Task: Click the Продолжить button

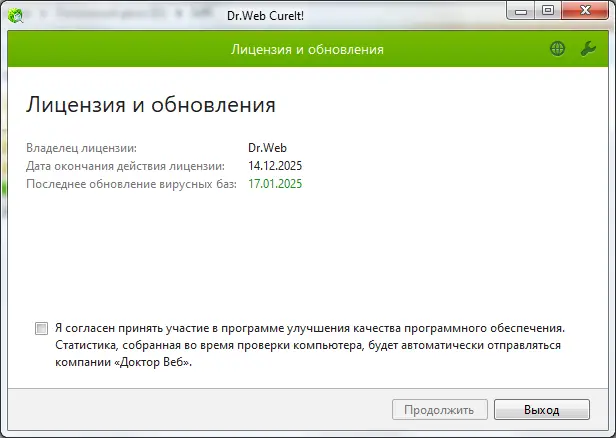Action: tap(440, 410)
